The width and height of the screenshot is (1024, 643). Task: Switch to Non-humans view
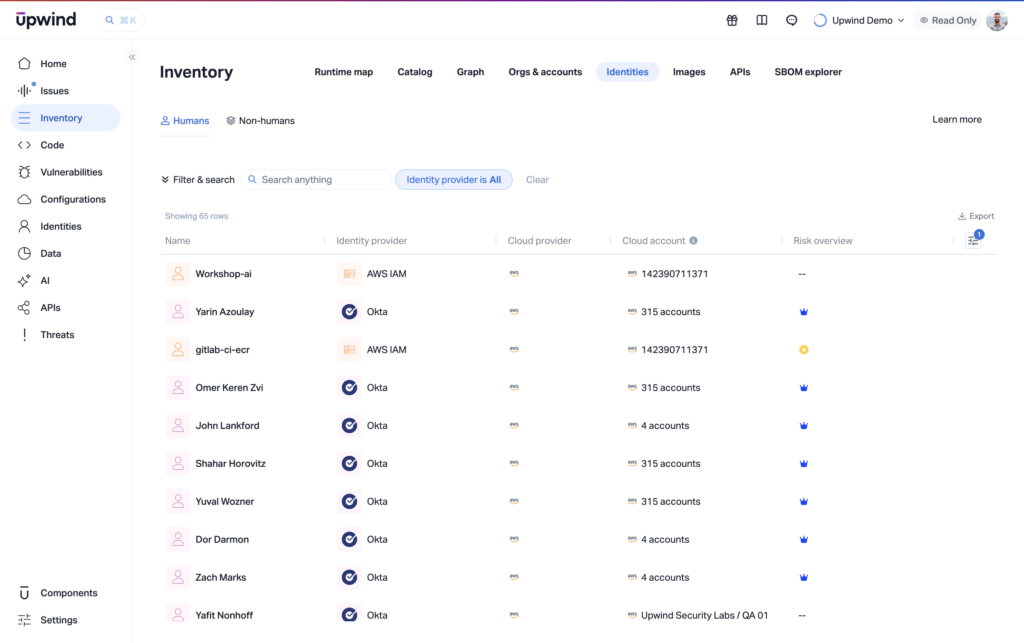[x=260, y=121]
